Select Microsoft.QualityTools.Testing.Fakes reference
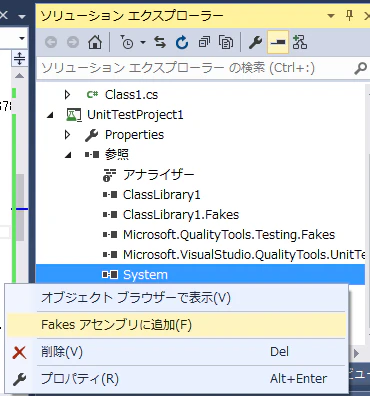370x396 pixels. (x=229, y=235)
